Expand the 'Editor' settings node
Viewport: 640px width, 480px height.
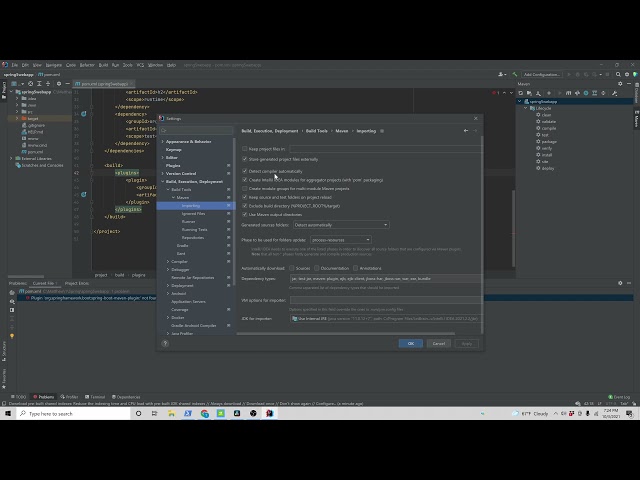point(162,158)
